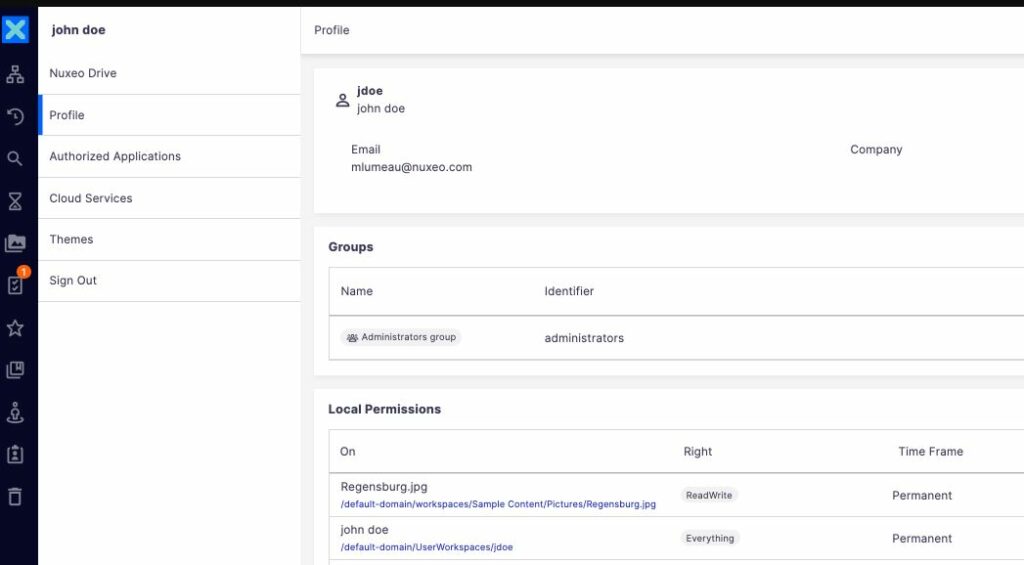The height and width of the screenshot is (565, 1024).
Task: Open the Cloud Services menu item
Action: [x=169, y=198]
